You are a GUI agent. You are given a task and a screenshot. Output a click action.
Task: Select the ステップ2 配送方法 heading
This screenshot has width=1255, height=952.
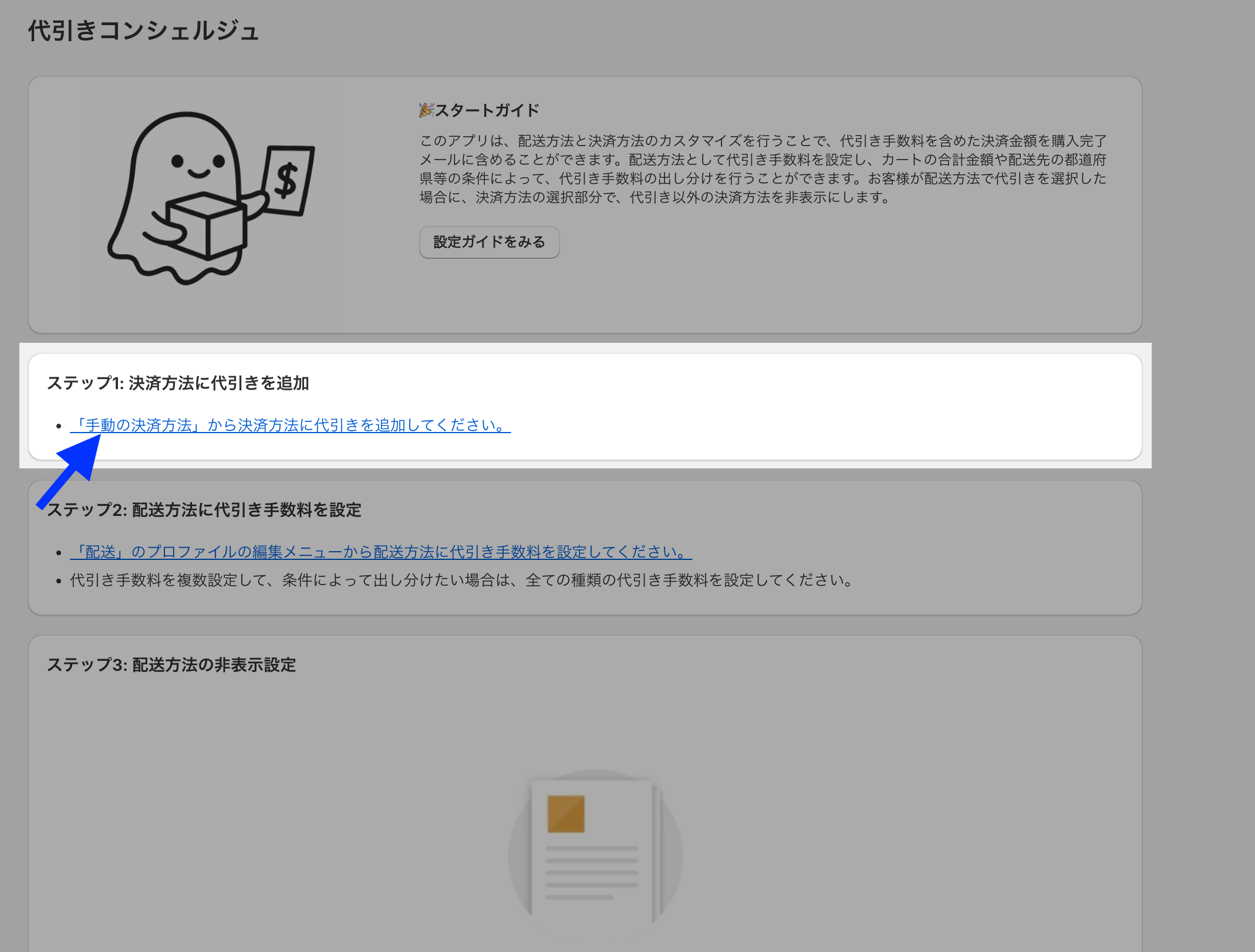pos(204,509)
